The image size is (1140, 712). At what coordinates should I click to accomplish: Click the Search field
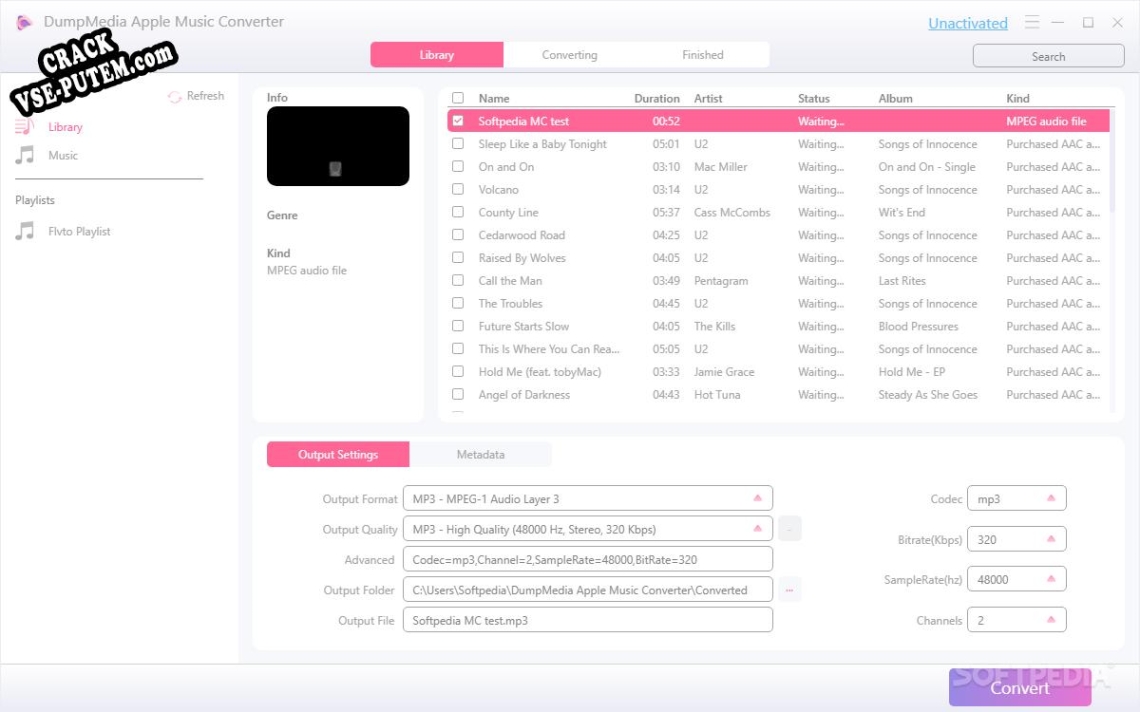[1048, 56]
